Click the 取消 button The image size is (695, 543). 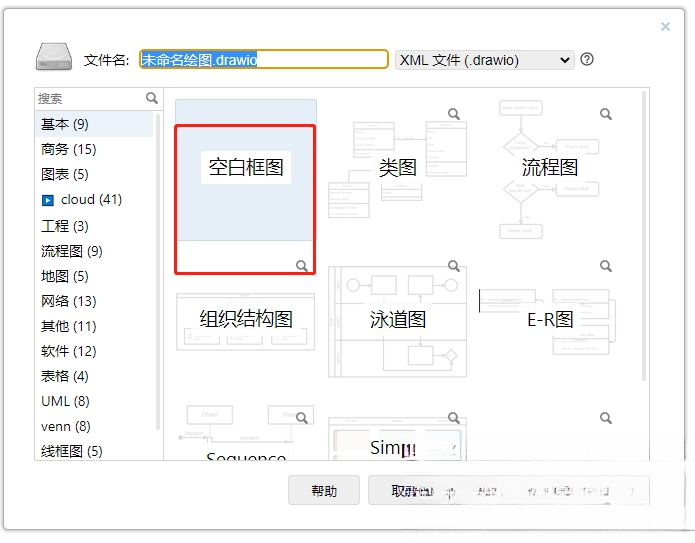402,490
